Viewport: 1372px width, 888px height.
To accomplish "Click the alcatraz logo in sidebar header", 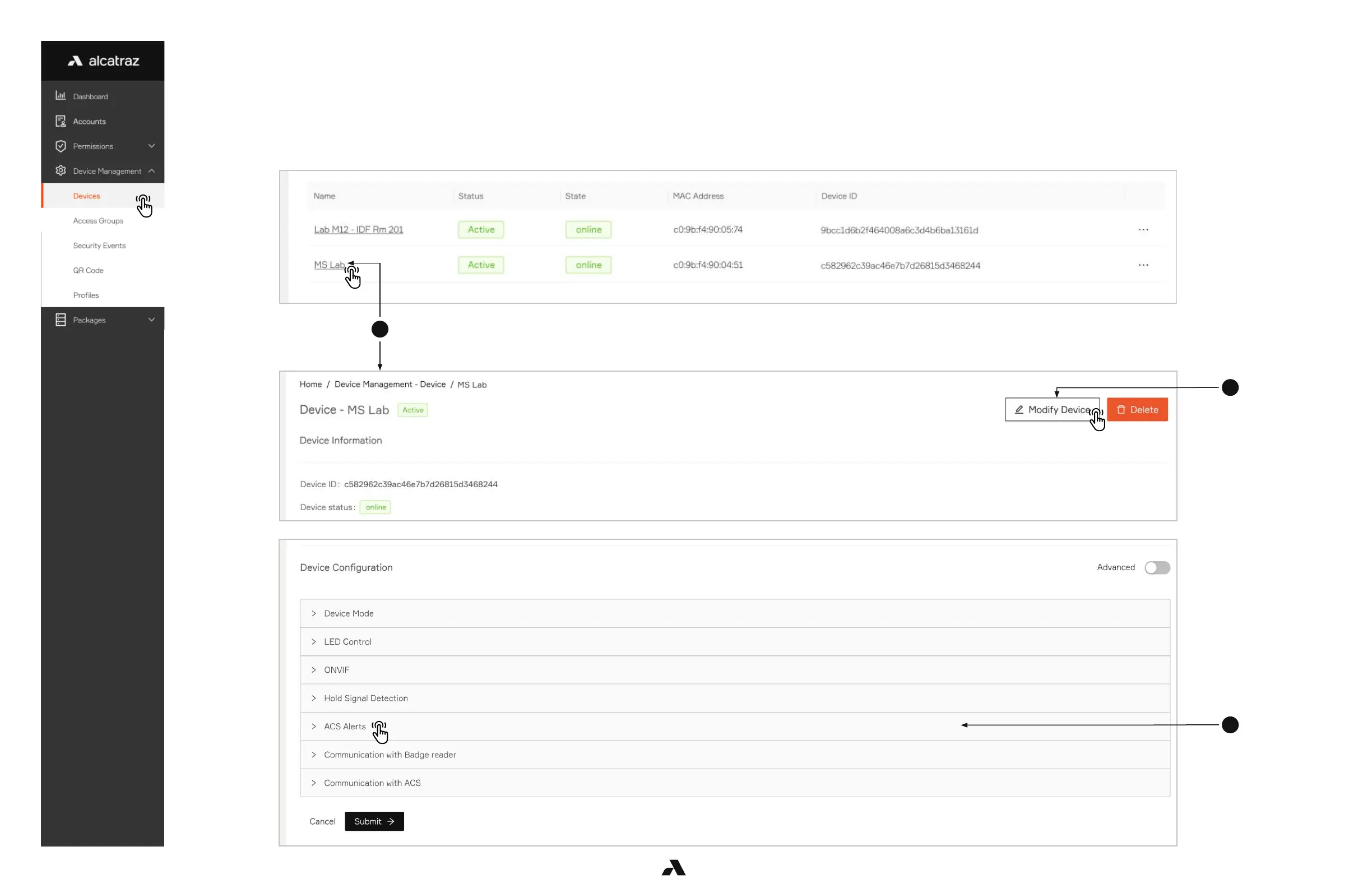I will pyautogui.click(x=103, y=61).
